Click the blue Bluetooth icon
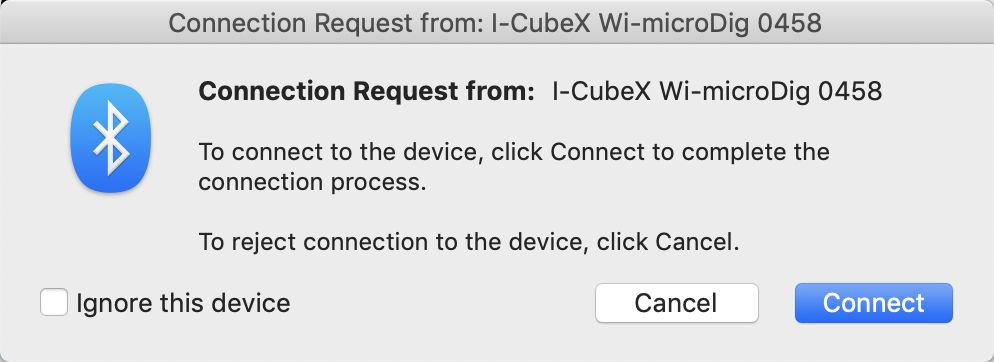 [x=110, y=138]
